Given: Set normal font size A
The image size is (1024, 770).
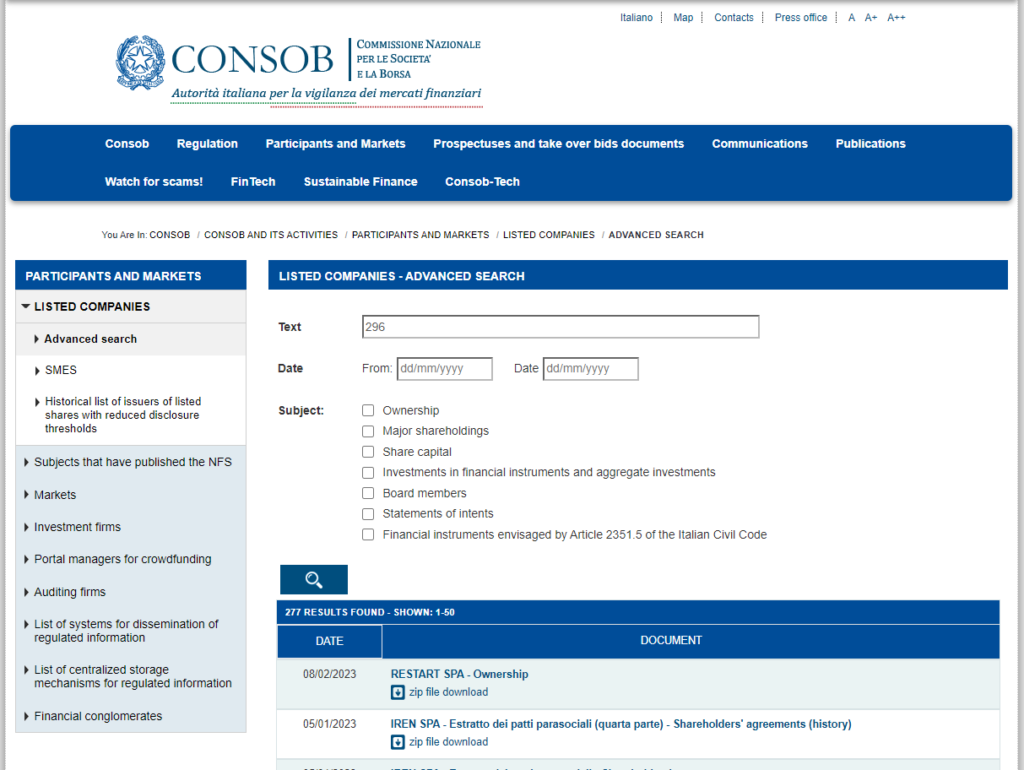Looking at the screenshot, I should coord(851,18).
